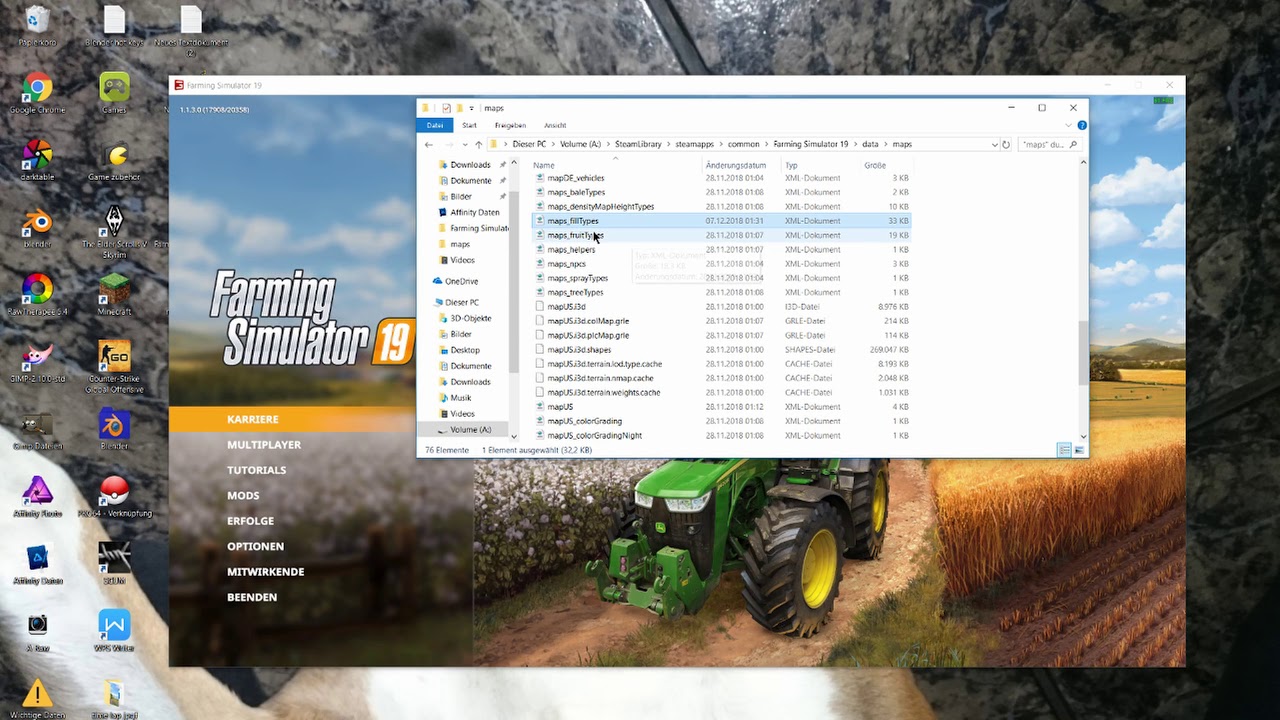1280x720 pixels.
Task: Click the Änderungsdatum column header
Action: [736, 165]
